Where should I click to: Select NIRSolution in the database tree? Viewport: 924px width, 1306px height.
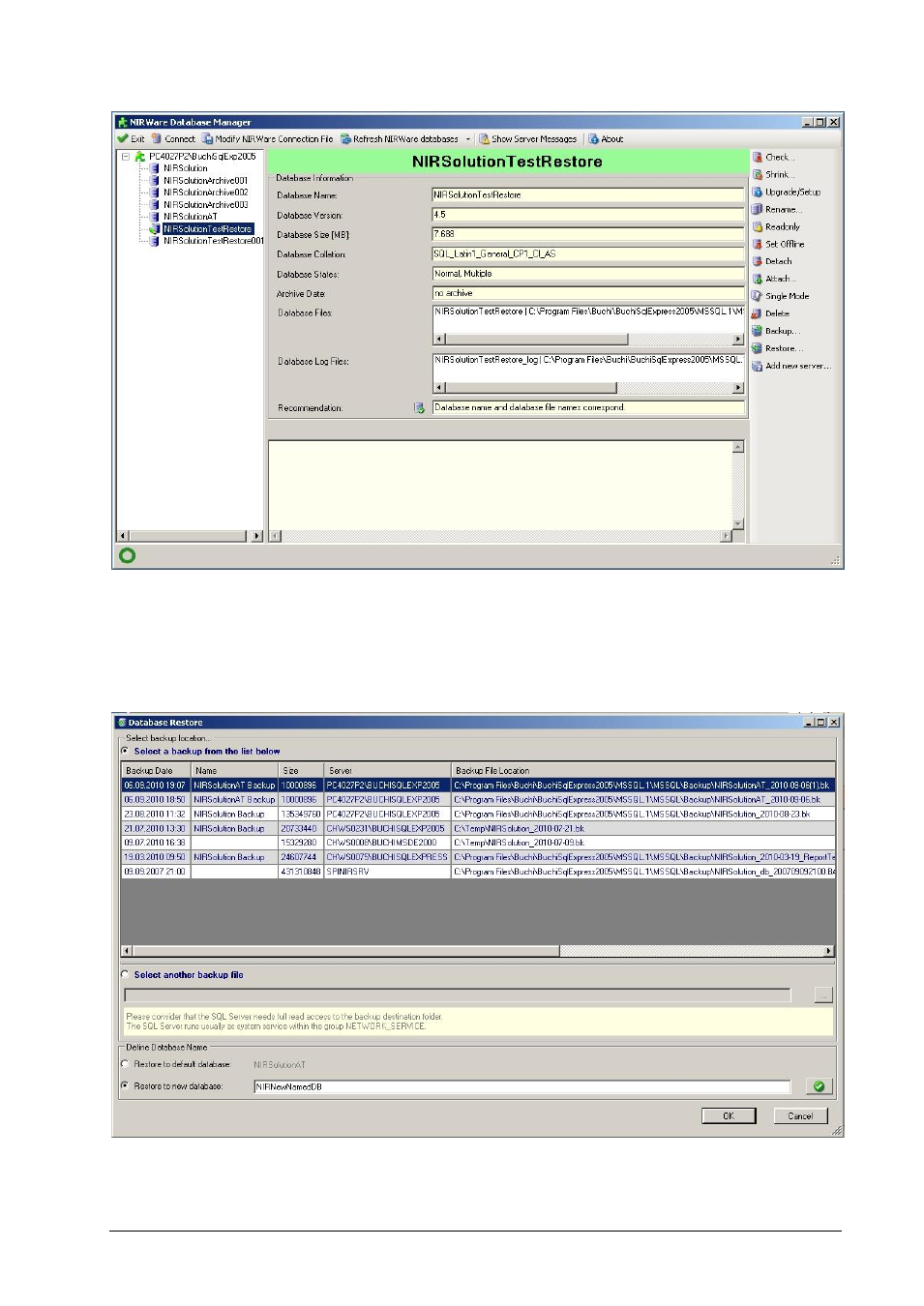(x=186, y=168)
